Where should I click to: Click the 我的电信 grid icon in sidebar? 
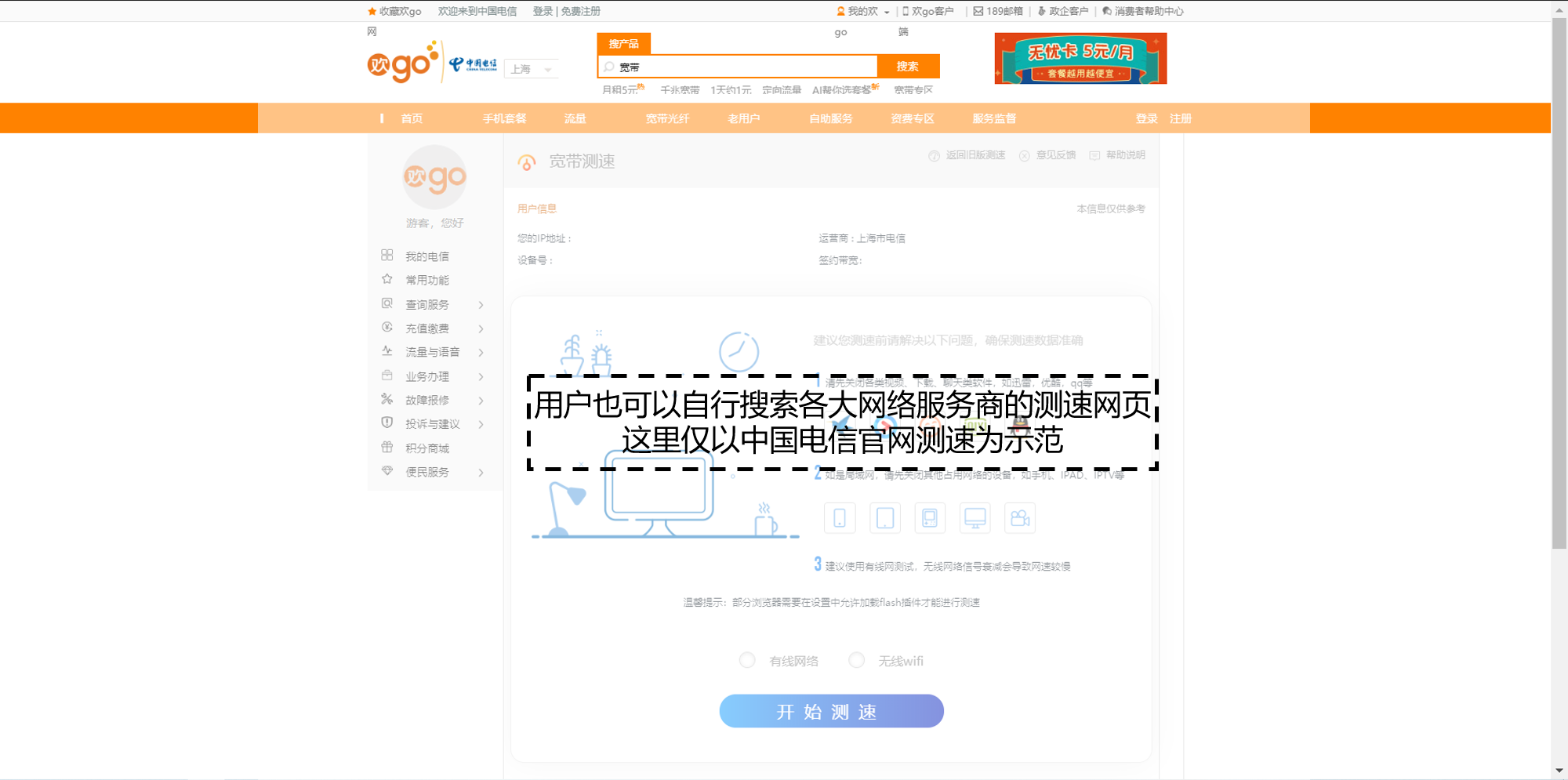(387, 256)
